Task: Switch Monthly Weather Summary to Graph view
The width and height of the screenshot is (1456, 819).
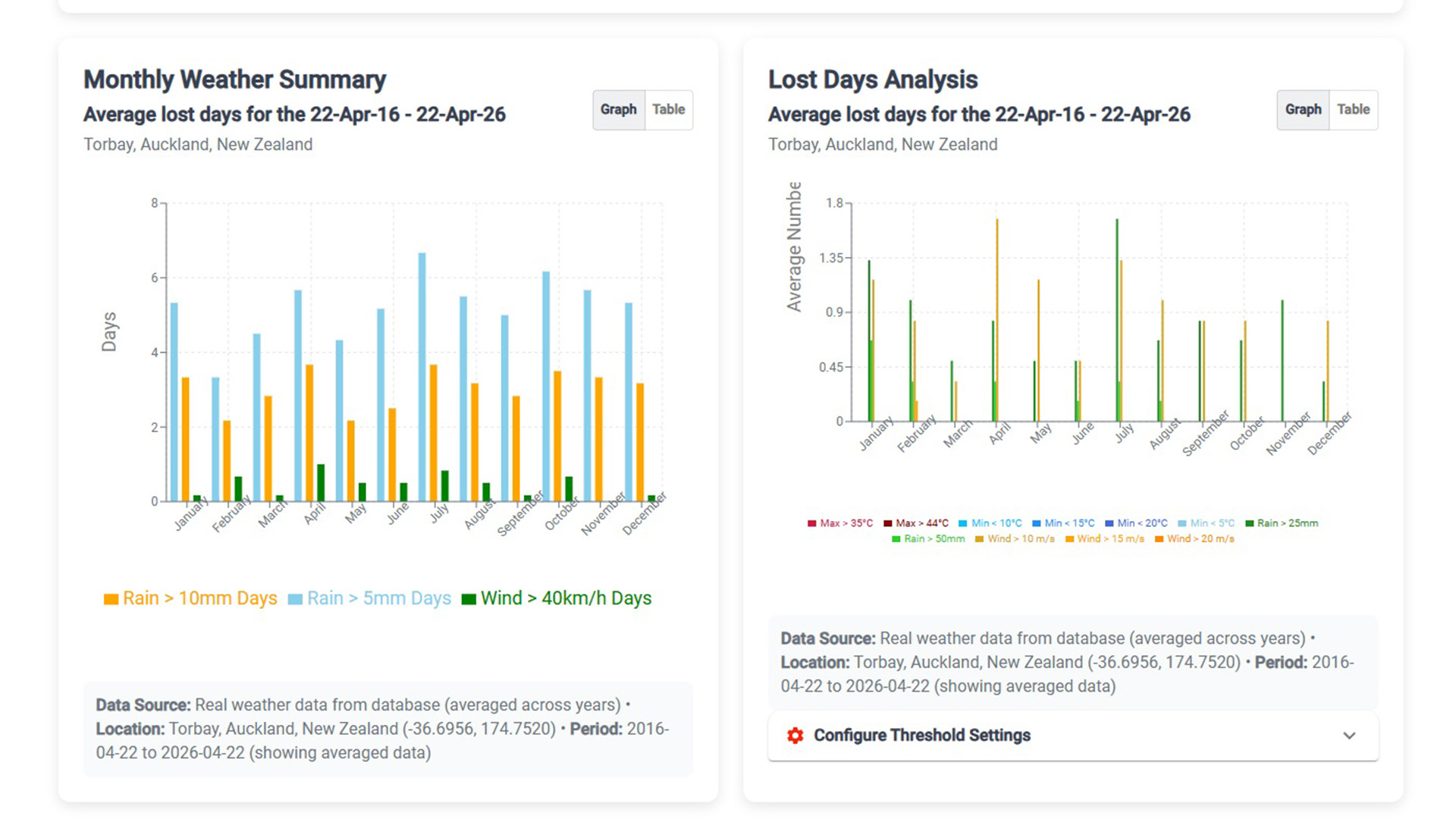Action: [x=619, y=109]
